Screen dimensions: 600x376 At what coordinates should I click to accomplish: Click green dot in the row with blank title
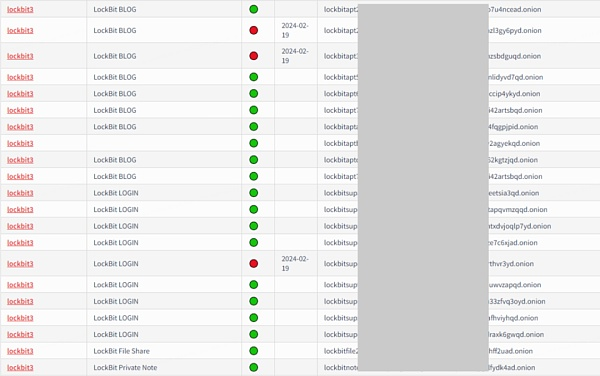click(253, 143)
